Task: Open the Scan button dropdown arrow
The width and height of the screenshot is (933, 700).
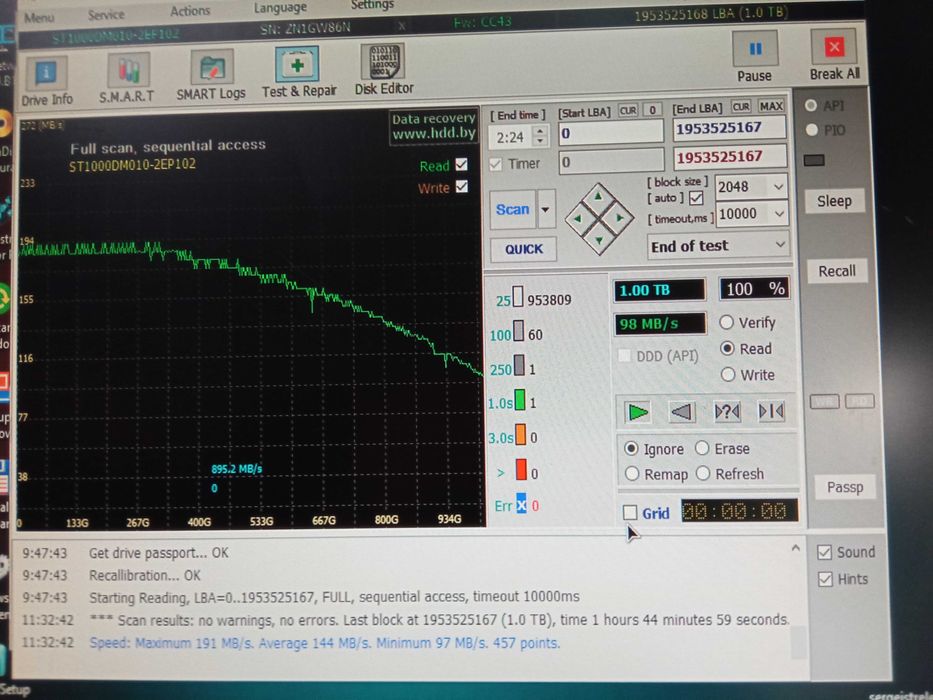Action: (x=546, y=209)
